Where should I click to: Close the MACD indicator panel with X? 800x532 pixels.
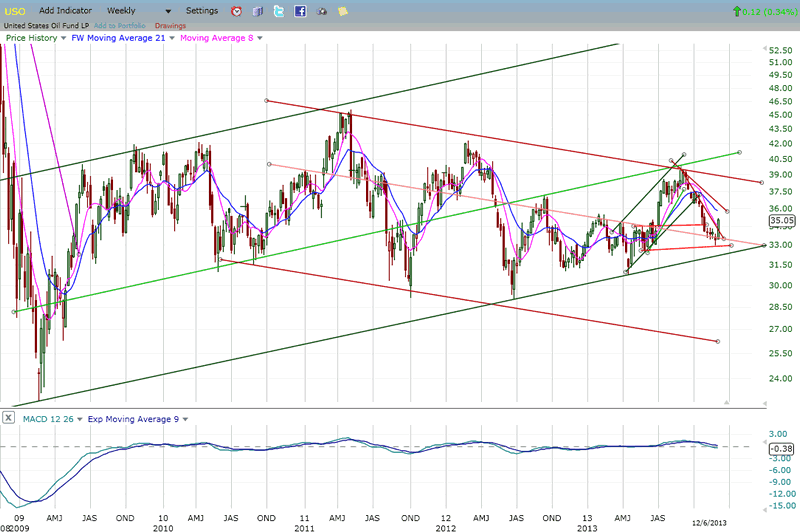point(8,418)
